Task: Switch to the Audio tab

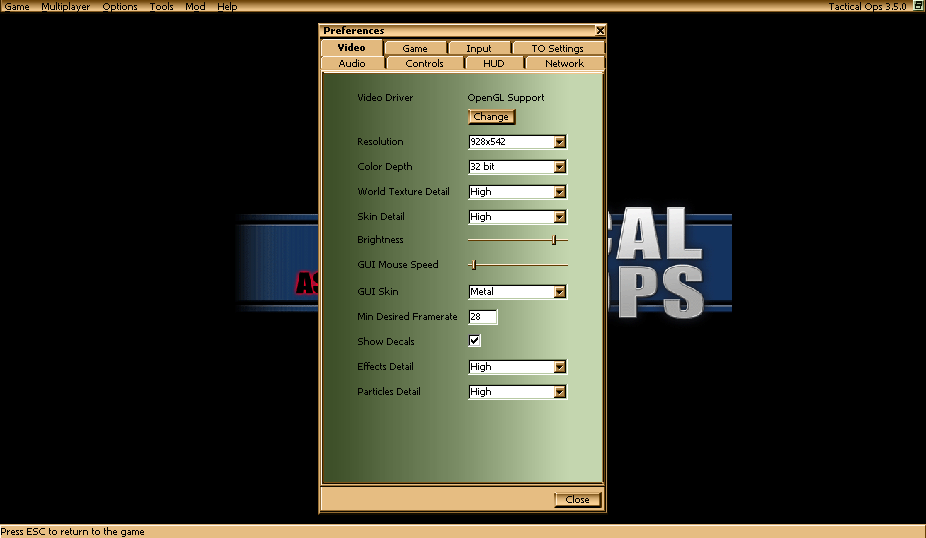Action: click(352, 63)
